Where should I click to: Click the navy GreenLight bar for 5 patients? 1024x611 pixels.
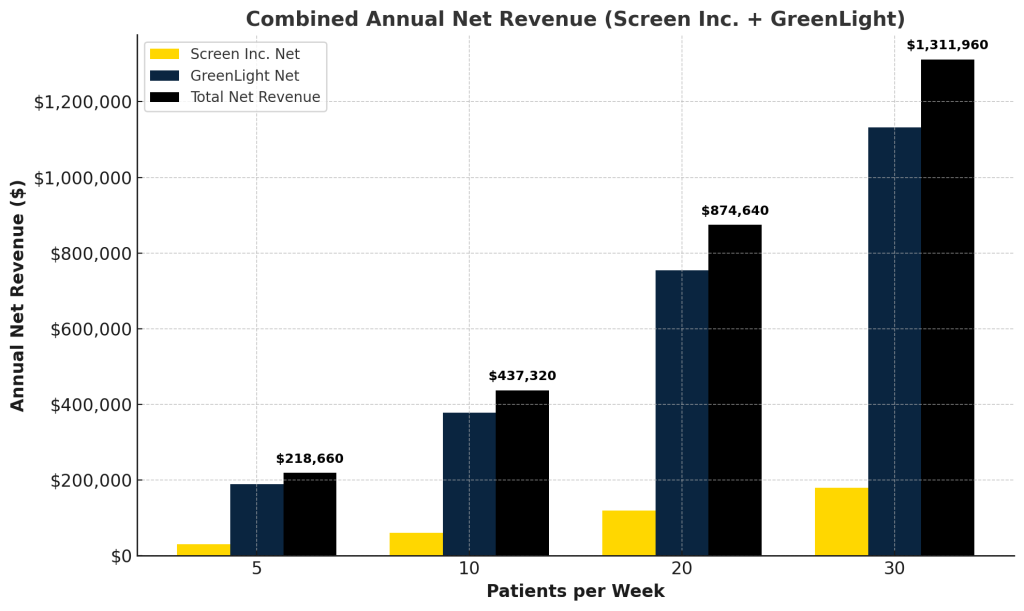coord(256,520)
